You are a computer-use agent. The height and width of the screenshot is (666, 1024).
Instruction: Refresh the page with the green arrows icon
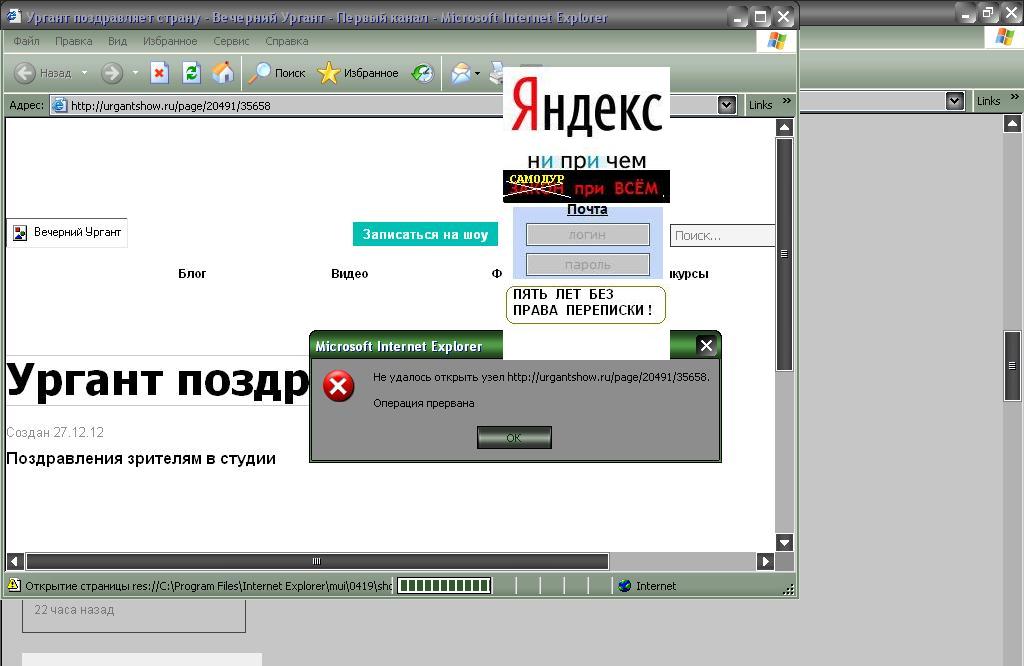coord(191,73)
